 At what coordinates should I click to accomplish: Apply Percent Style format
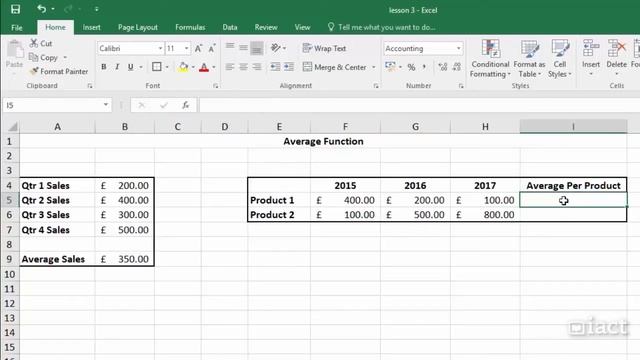(x=411, y=67)
